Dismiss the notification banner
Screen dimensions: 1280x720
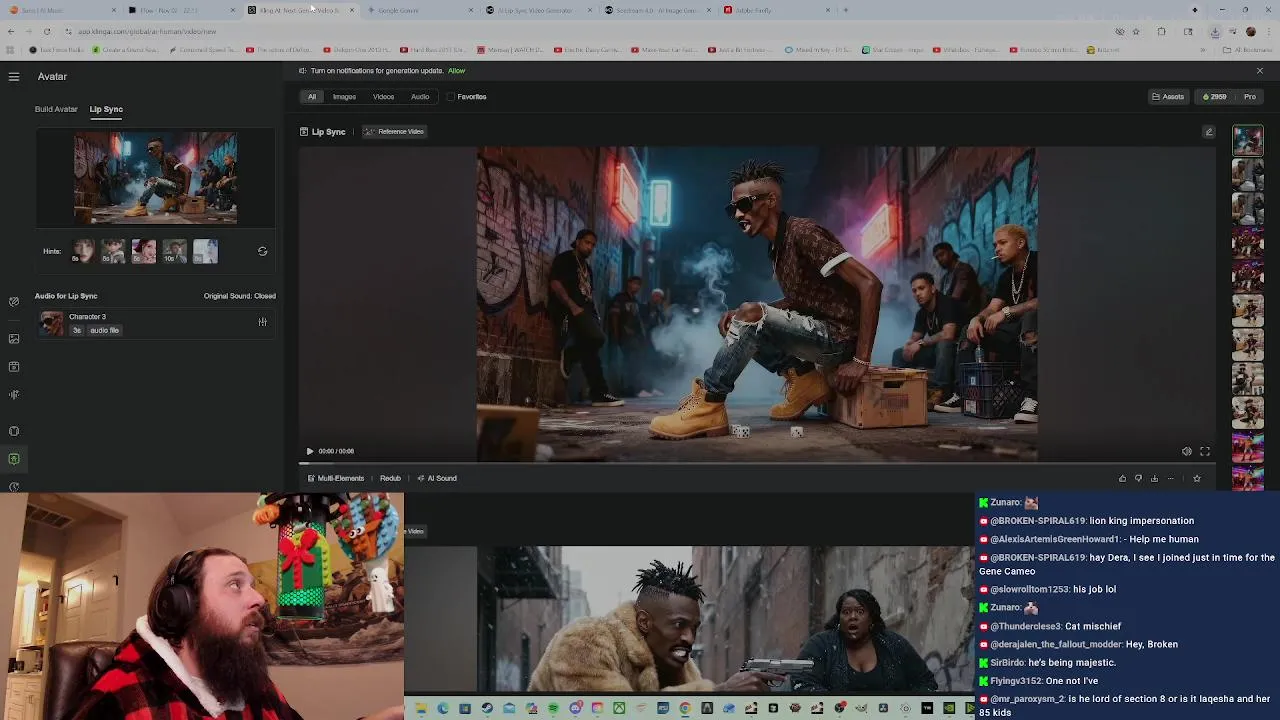[1259, 71]
